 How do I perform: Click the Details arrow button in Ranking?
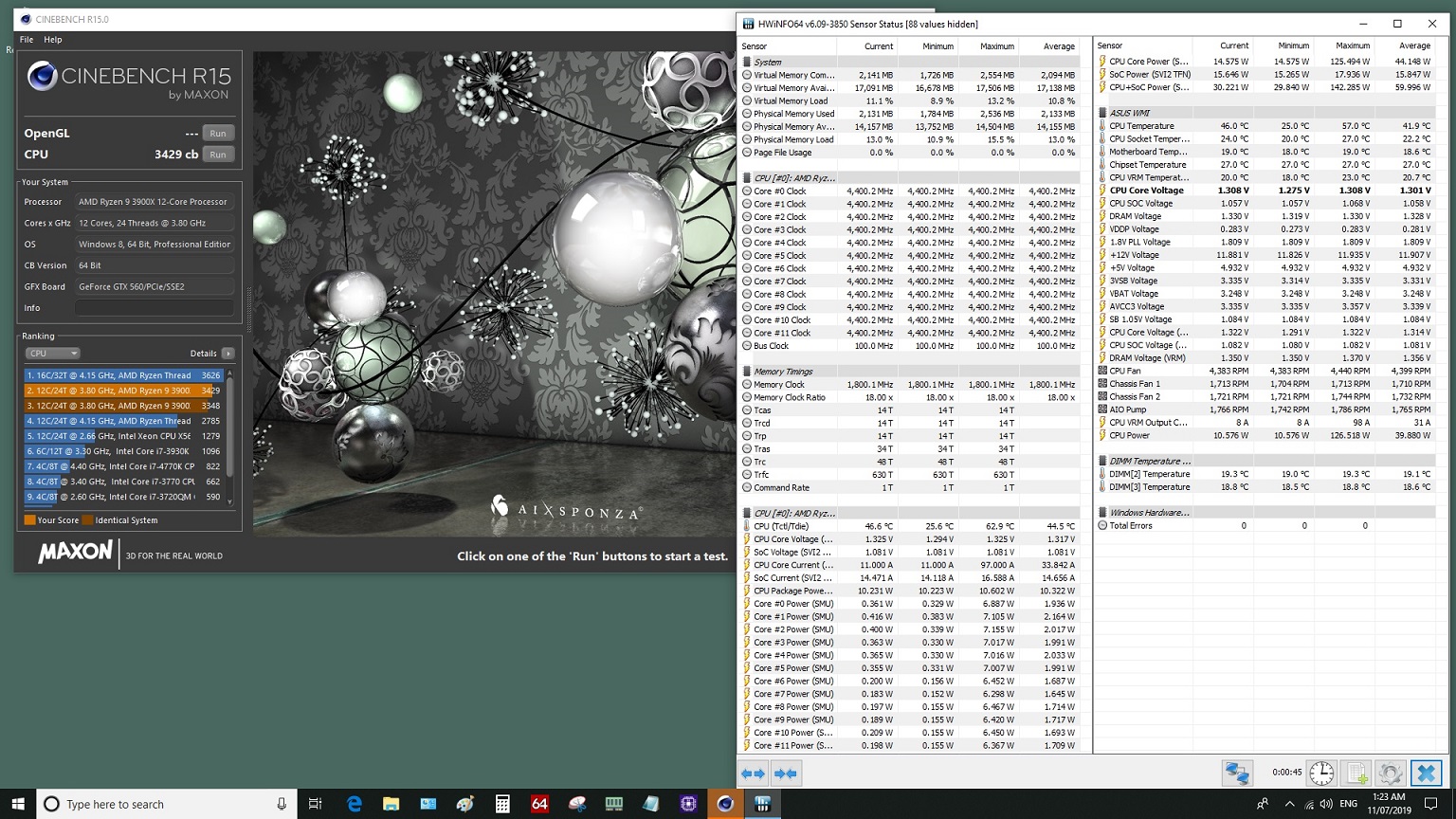[227, 354]
